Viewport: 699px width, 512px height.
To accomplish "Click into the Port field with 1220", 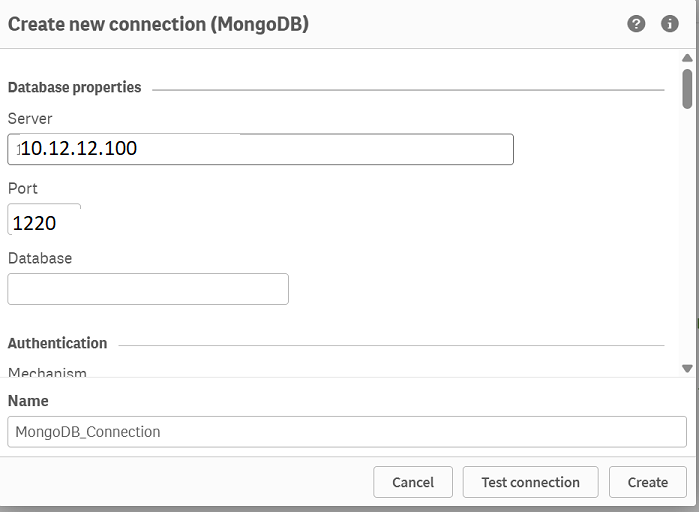I will pyautogui.click(x=44, y=219).
